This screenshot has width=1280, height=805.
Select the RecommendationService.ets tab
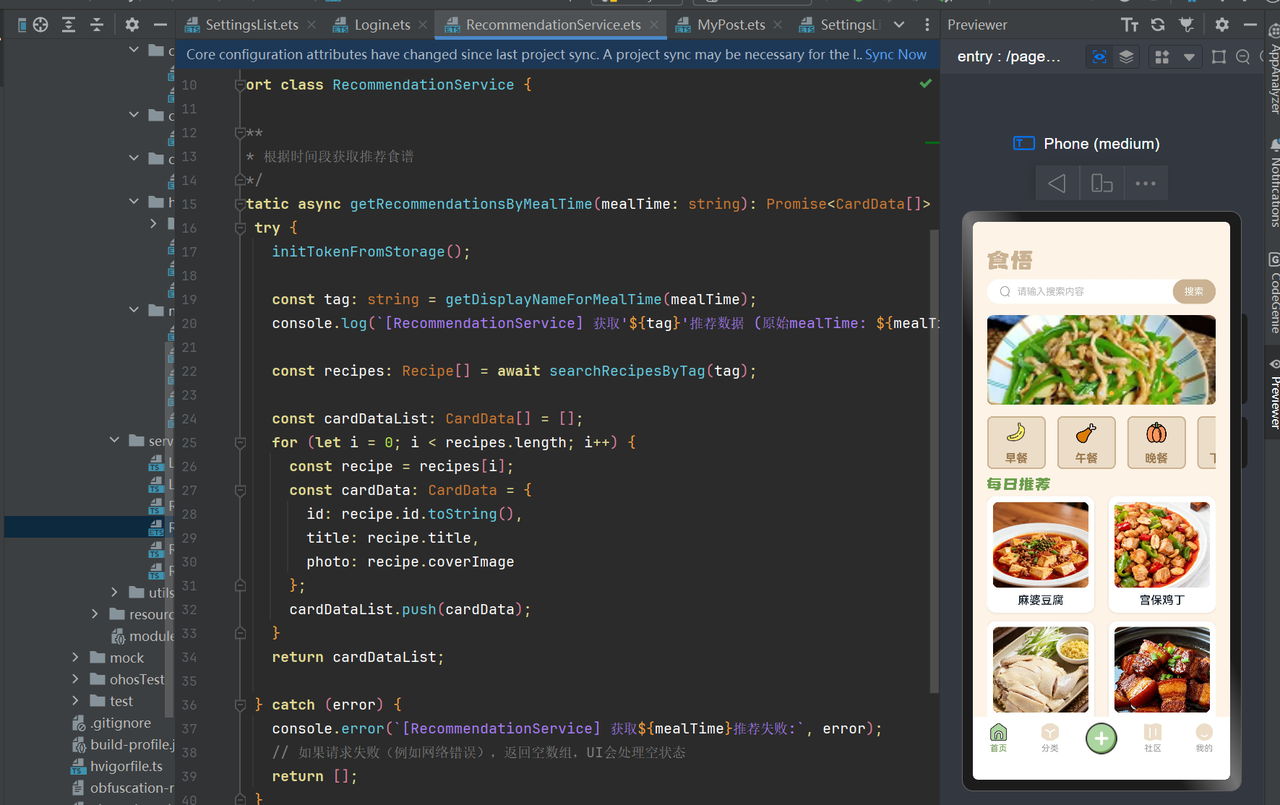tap(553, 25)
